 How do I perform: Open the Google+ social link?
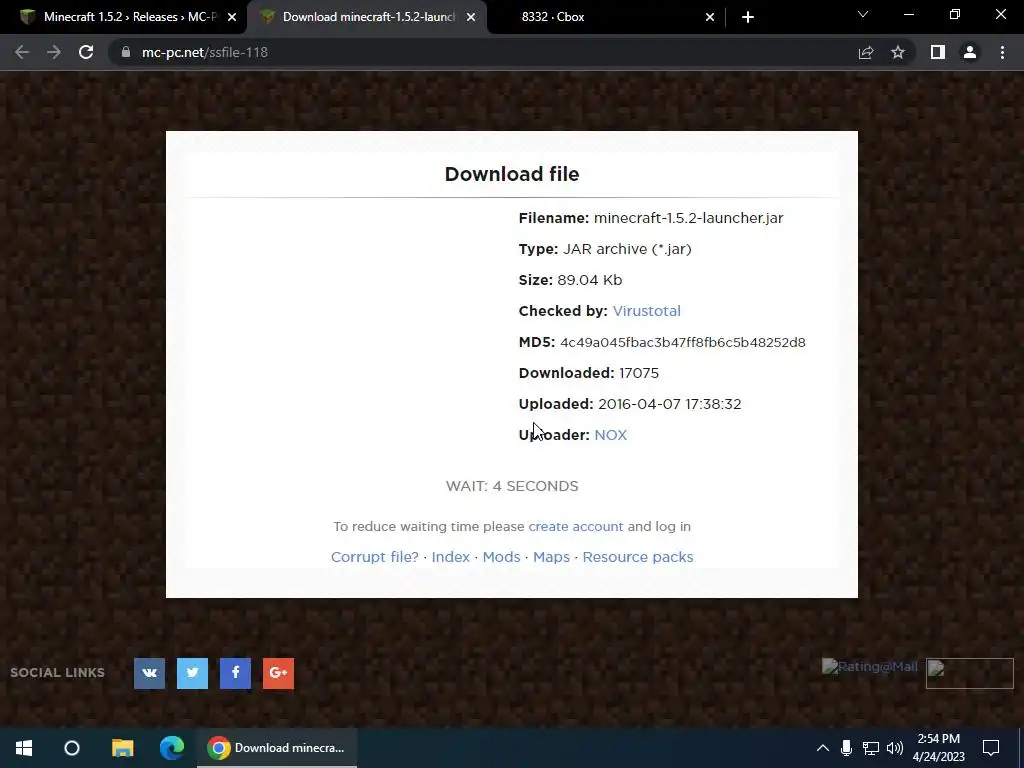pyautogui.click(x=278, y=673)
